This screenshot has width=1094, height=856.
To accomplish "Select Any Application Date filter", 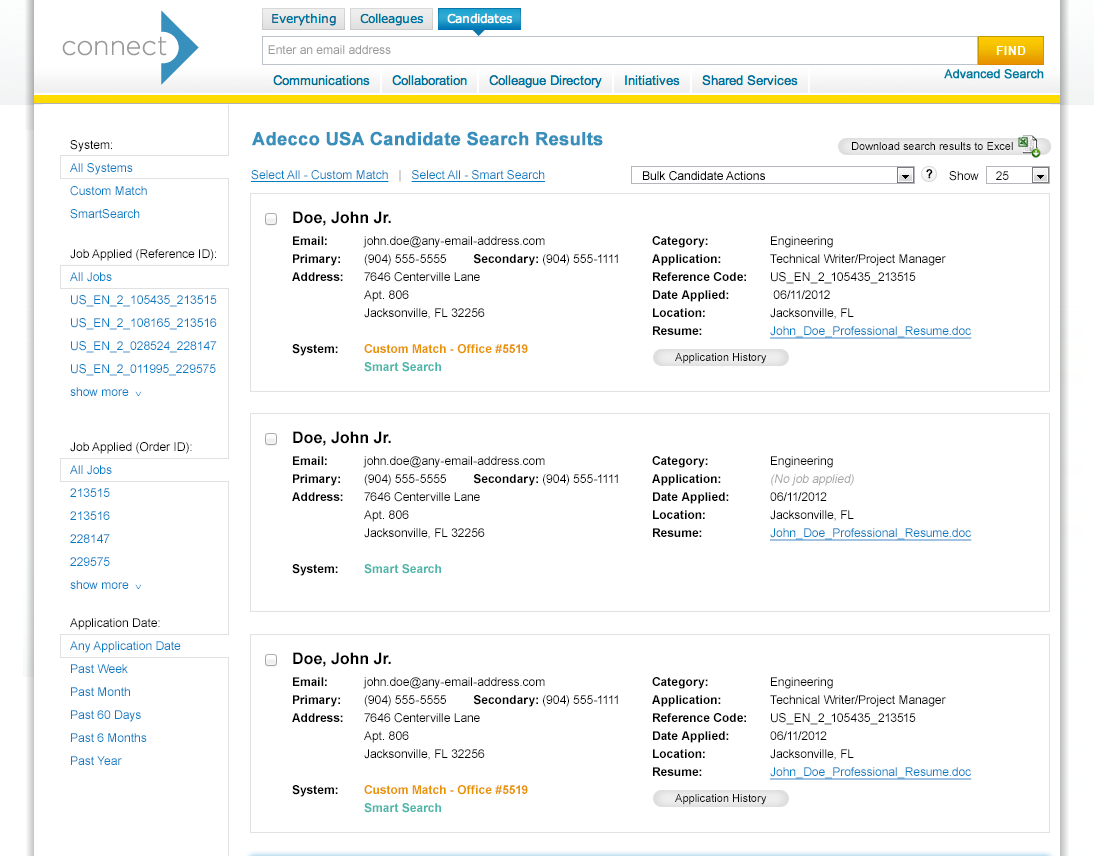I will (125, 646).
